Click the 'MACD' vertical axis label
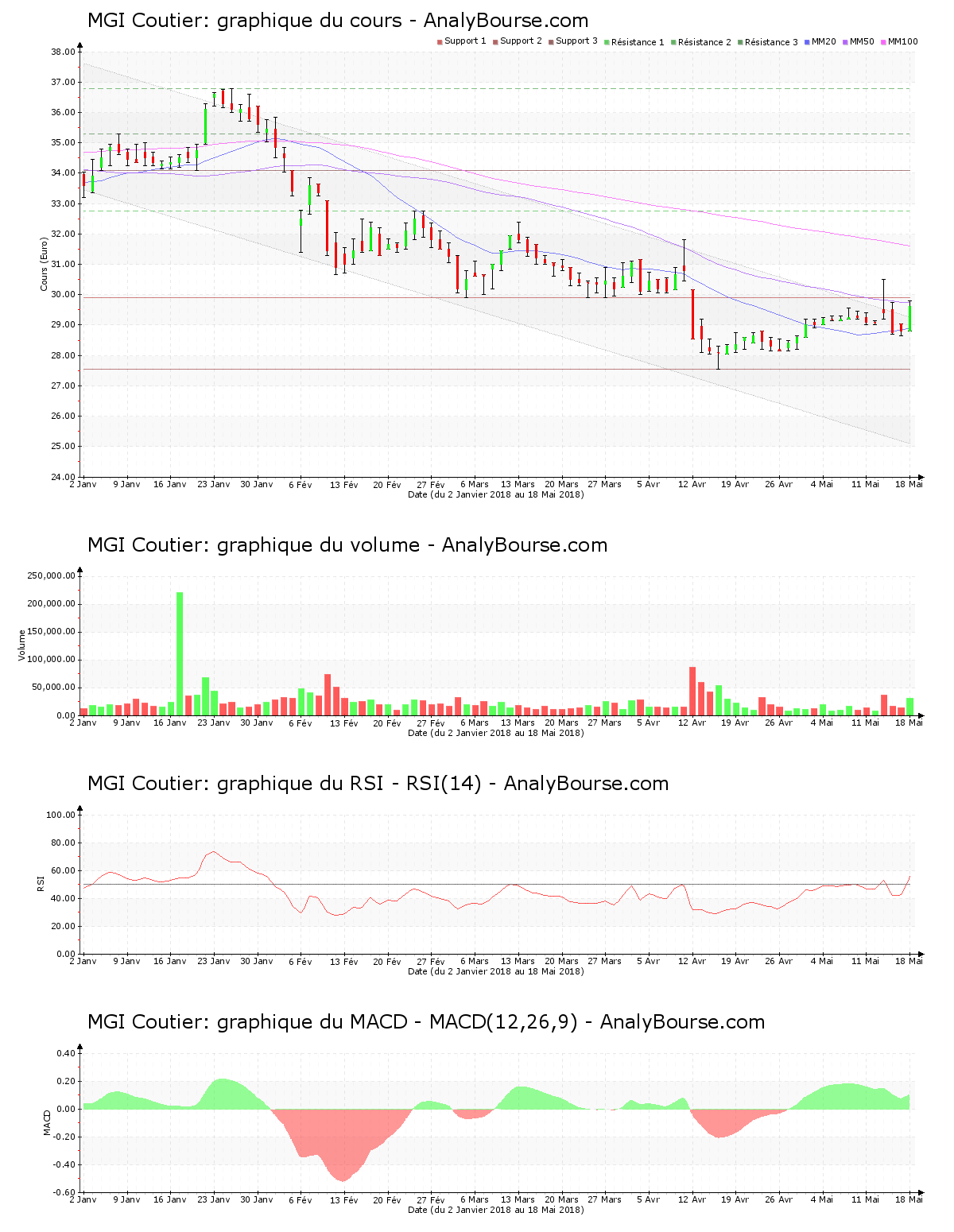Image resolution: width=954 pixels, height=1232 pixels. point(46,1122)
